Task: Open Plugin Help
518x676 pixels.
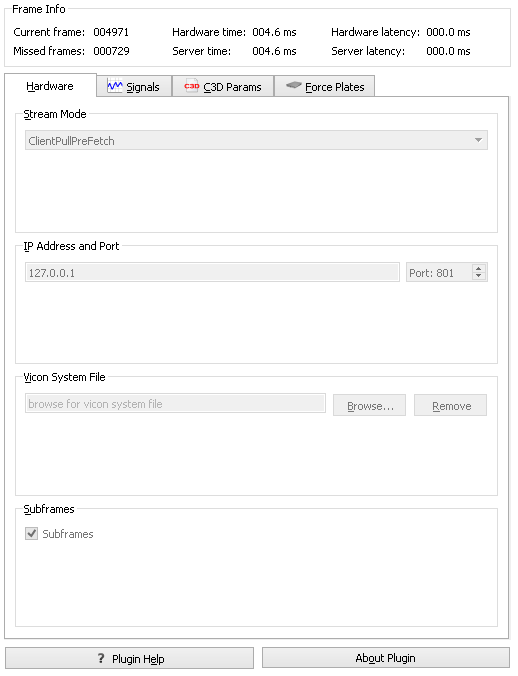Action: tap(129, 658)
